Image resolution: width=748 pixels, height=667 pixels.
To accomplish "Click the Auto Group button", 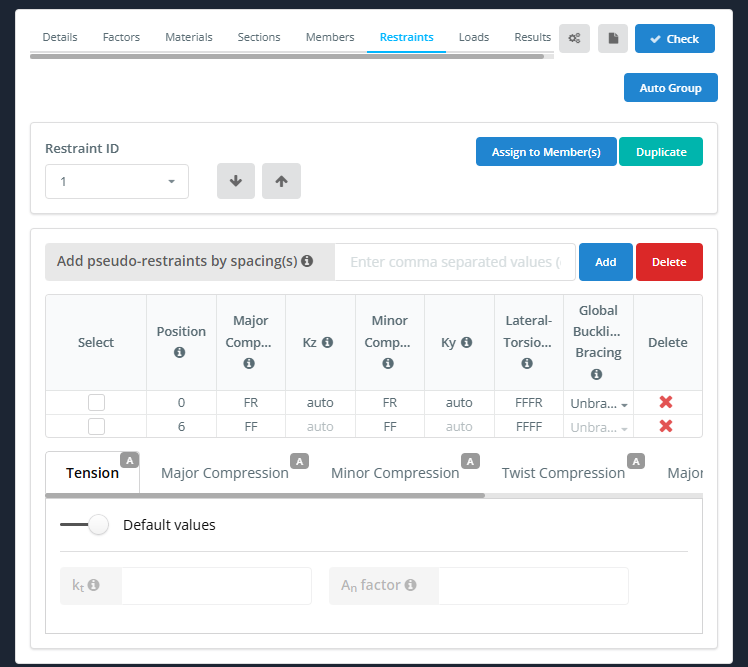I will 670,88.
